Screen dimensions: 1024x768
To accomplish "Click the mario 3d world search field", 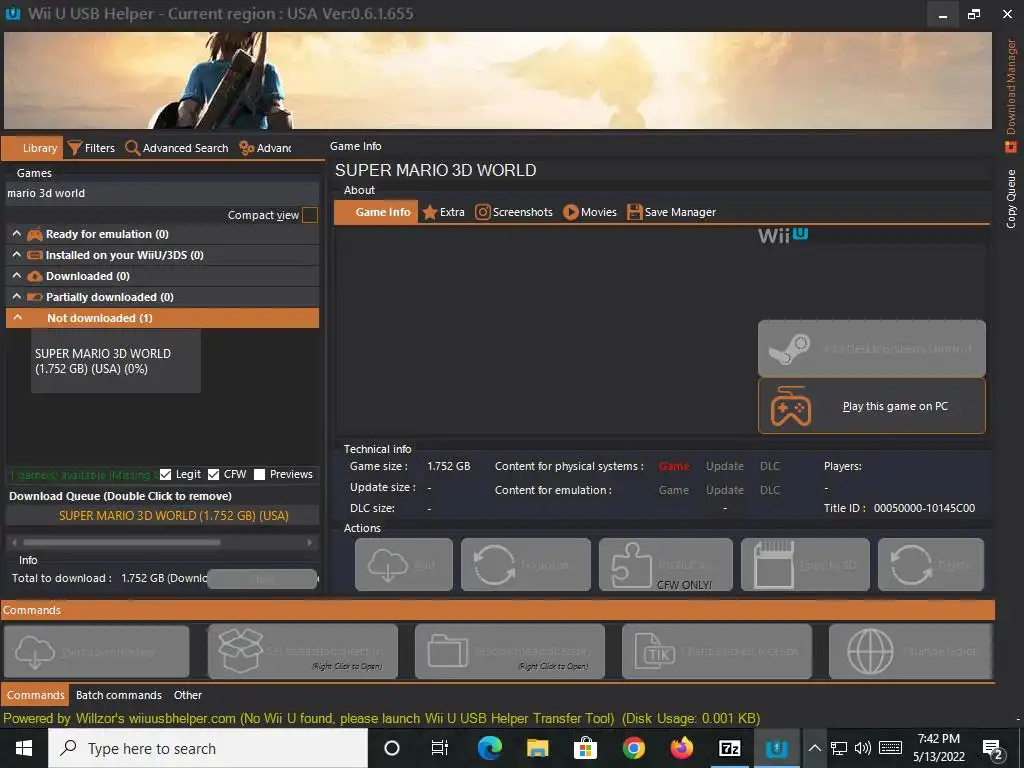I will [x=162, y=193].
